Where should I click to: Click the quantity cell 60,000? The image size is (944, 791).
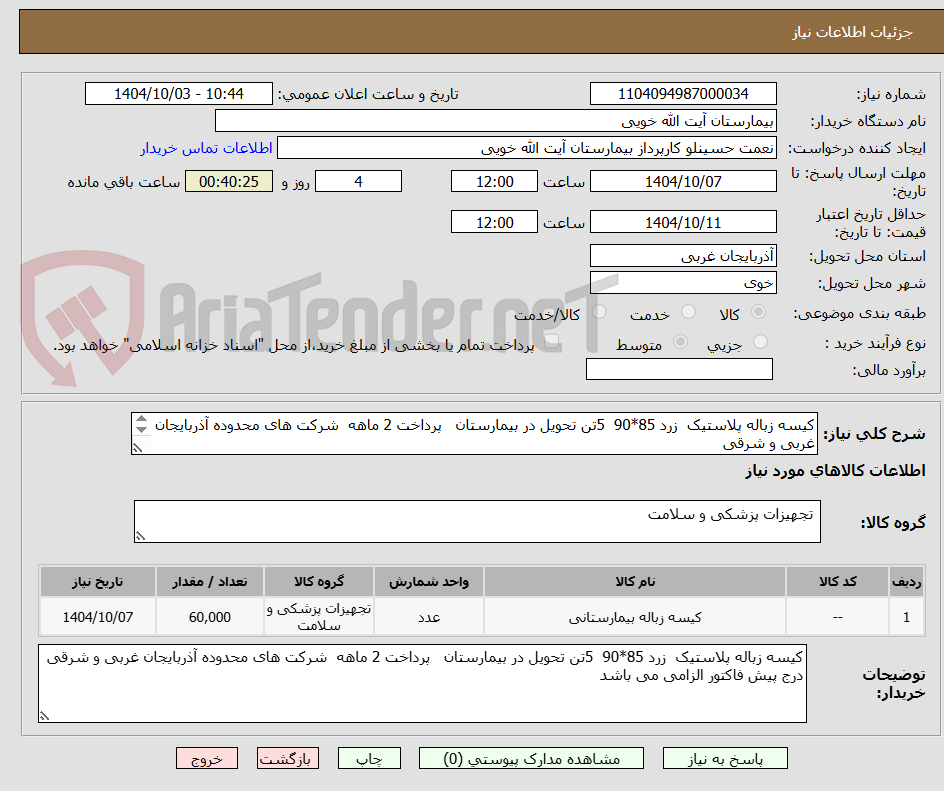[210, 617]
